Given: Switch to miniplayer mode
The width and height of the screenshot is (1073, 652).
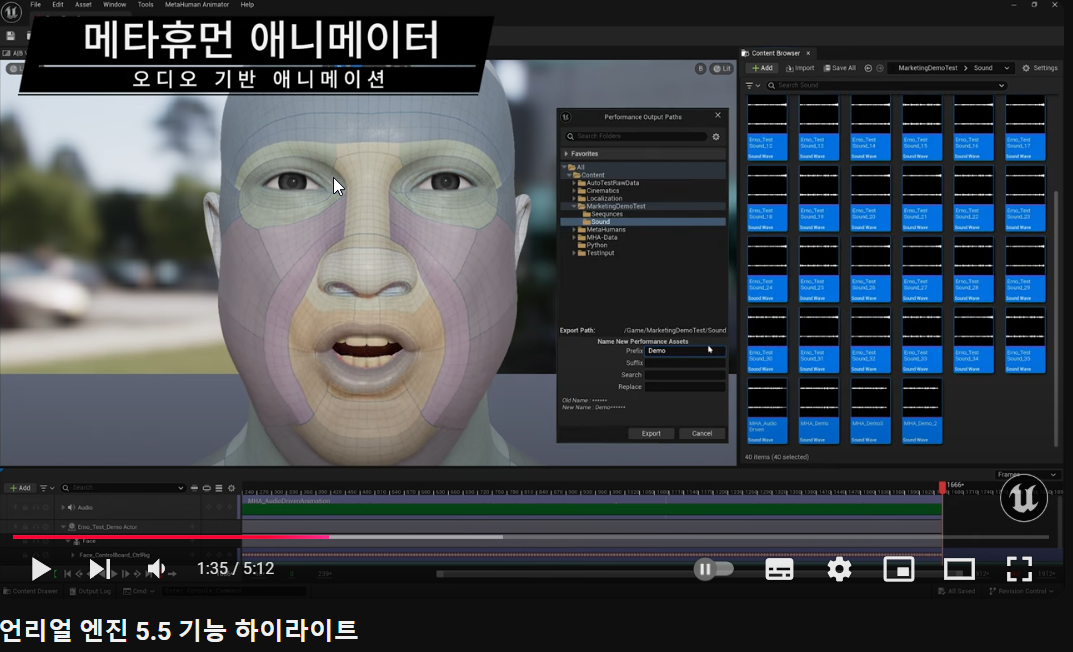Looking at the screenshot, I should [899, 569].
